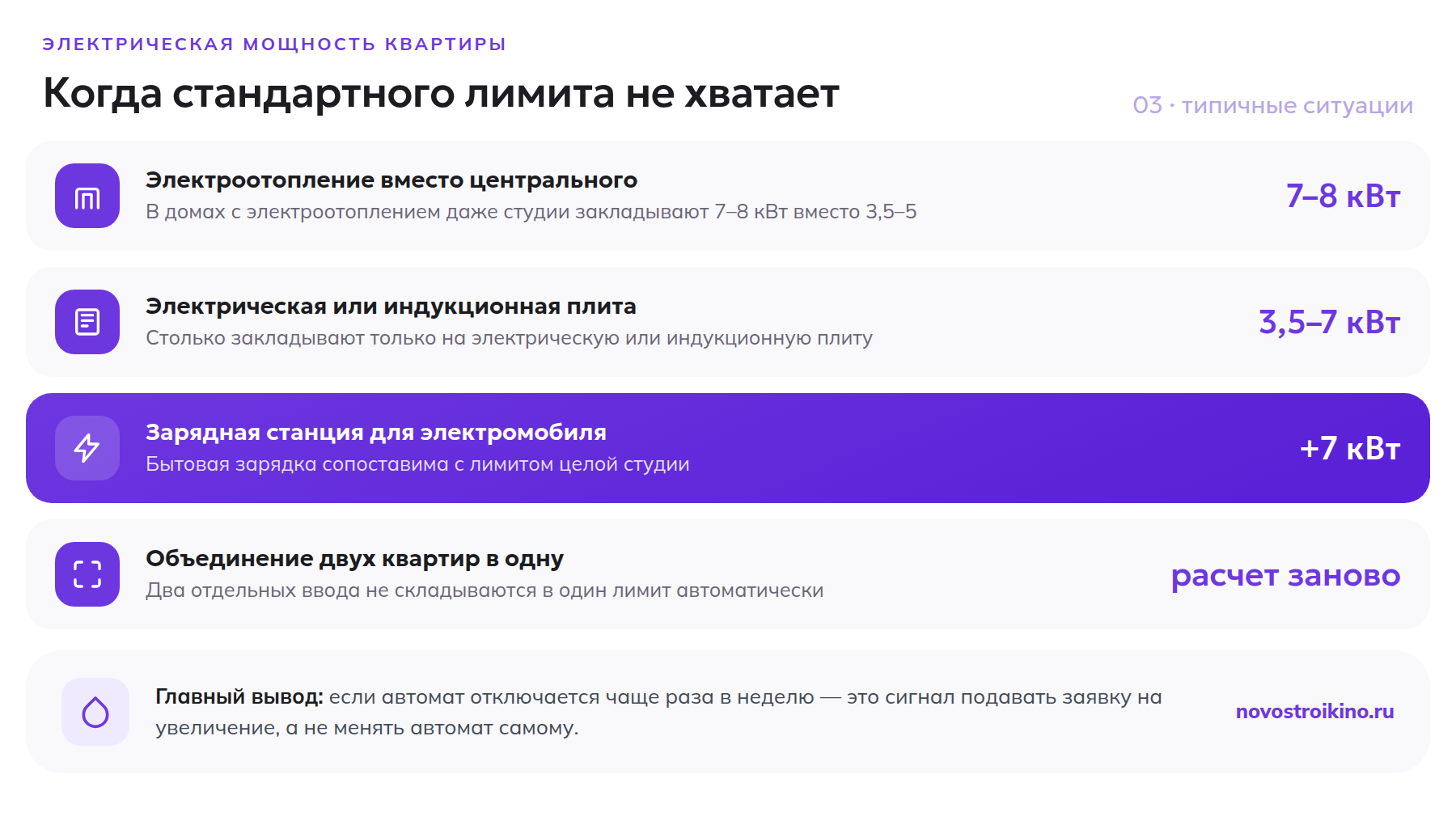Click description "Бытовая зарядка сопоставима с лимитом…"
Screen dimensions: 1456x825
(x=417, y=464)
